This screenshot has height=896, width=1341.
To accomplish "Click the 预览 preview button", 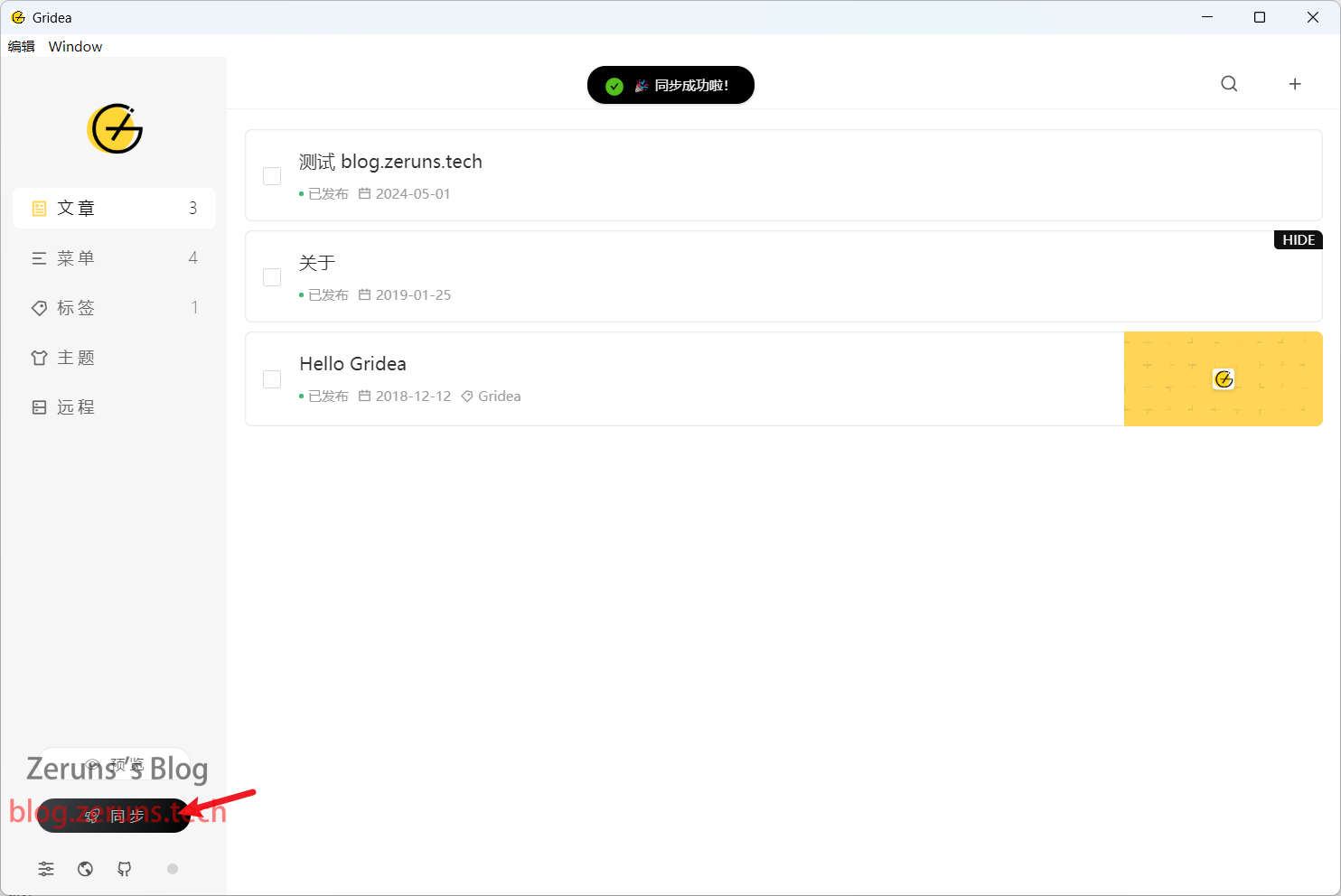I will 115,765.
